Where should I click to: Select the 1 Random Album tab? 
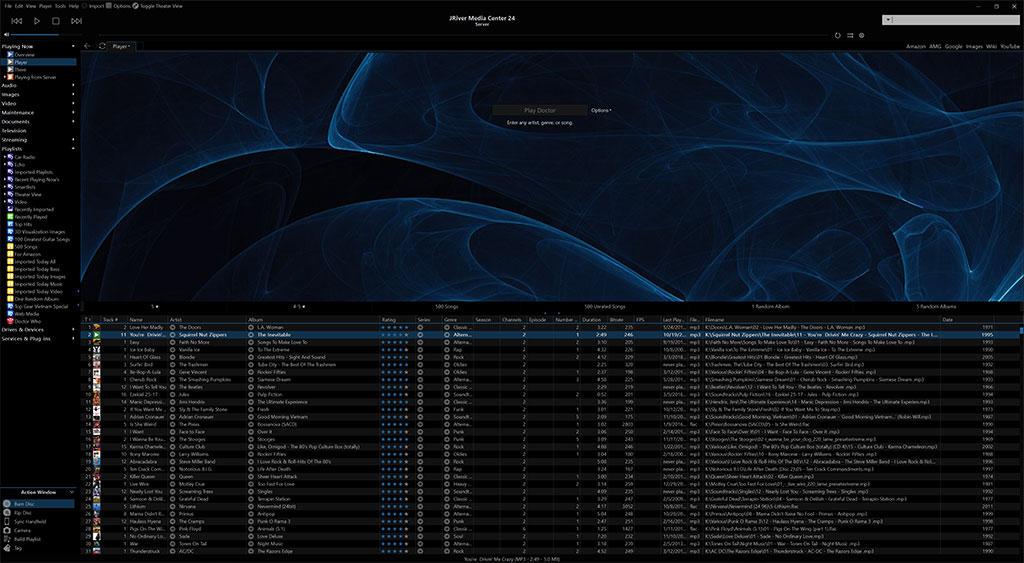click(771, 306)
